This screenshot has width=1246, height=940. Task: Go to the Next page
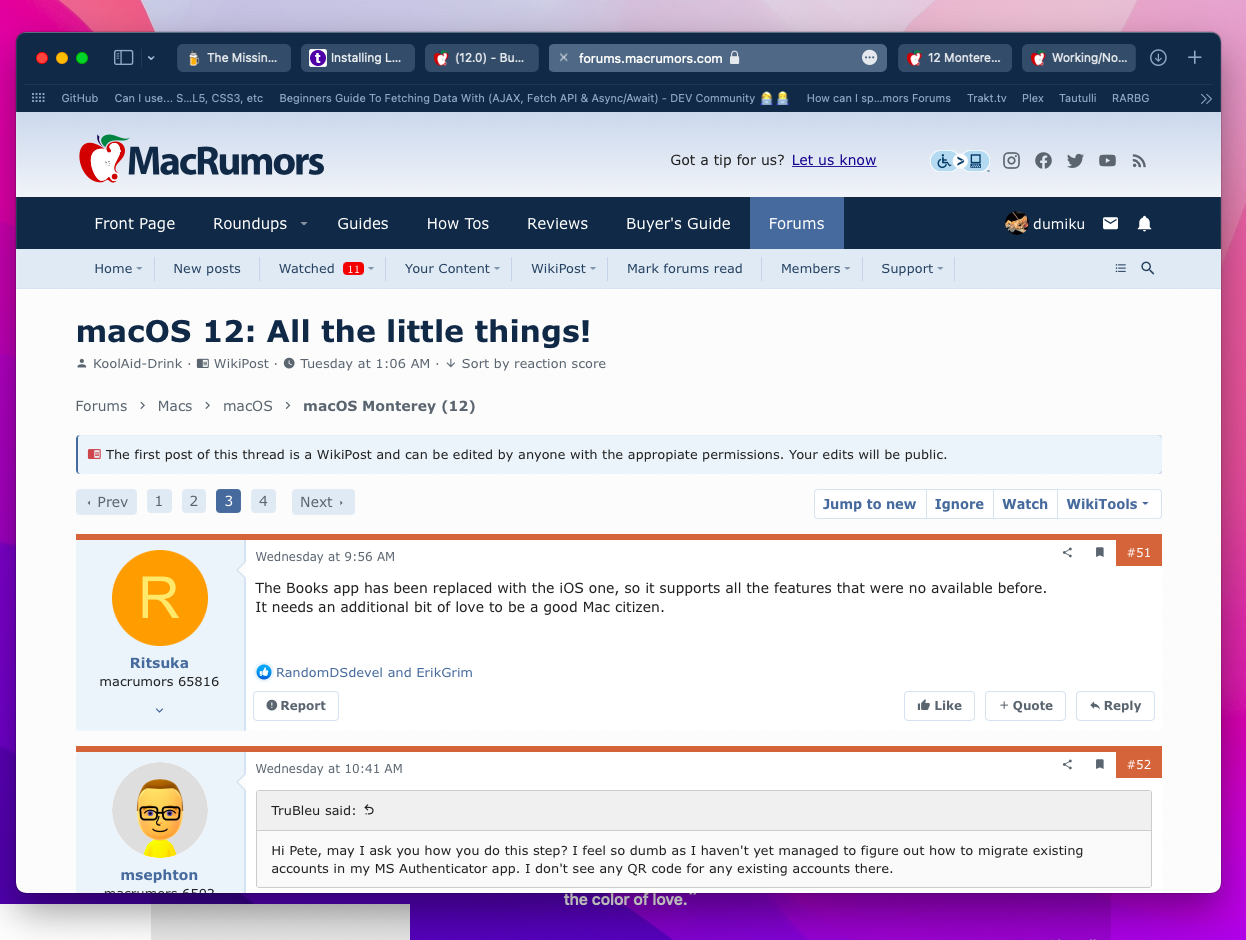pyautogui.click(x=323, y=502)
